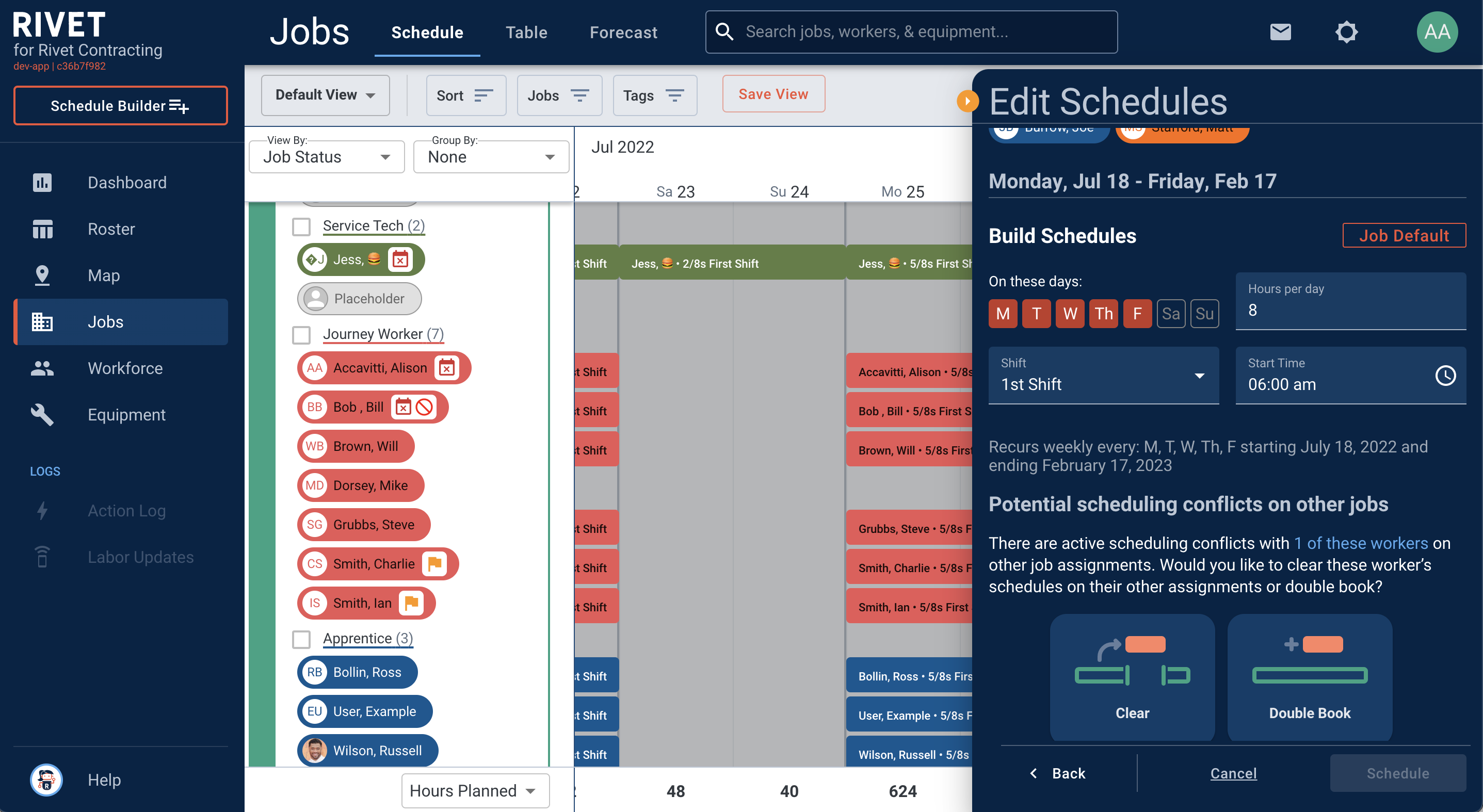Click the Hours Planned dropdown selector
The image size is (1483, 812).
click(476, 790)
